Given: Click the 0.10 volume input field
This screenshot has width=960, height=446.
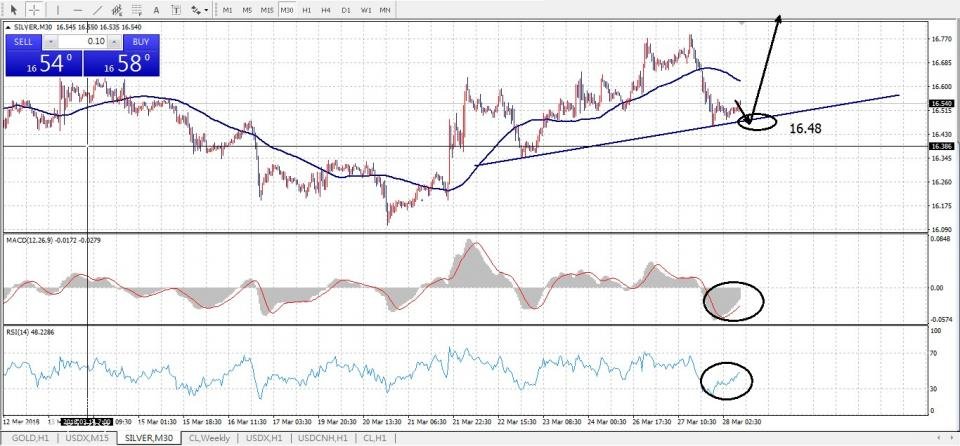Looking at the screenshot, I should pos(83,42).
